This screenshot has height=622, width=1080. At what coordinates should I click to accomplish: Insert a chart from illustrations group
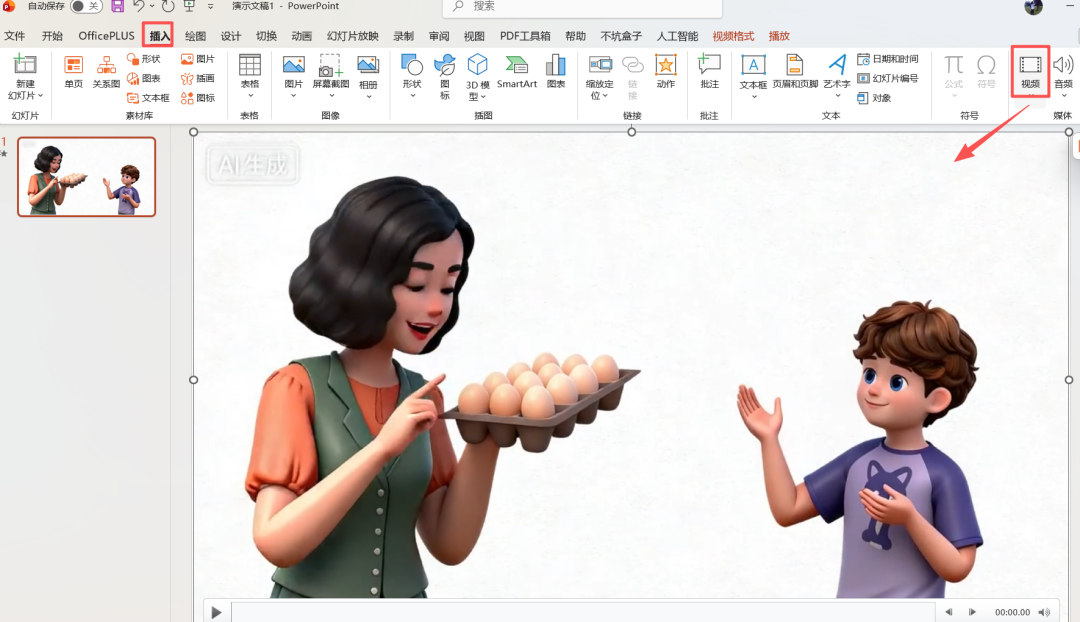tap(556, 68)
